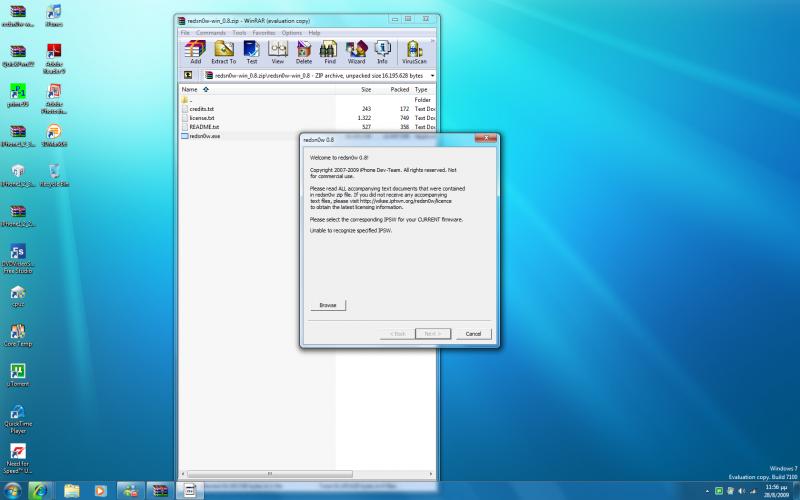Click the Add toolbar icon in WinRAR
The height and width of the screenshot is (500, 800).
click(195, 53)
